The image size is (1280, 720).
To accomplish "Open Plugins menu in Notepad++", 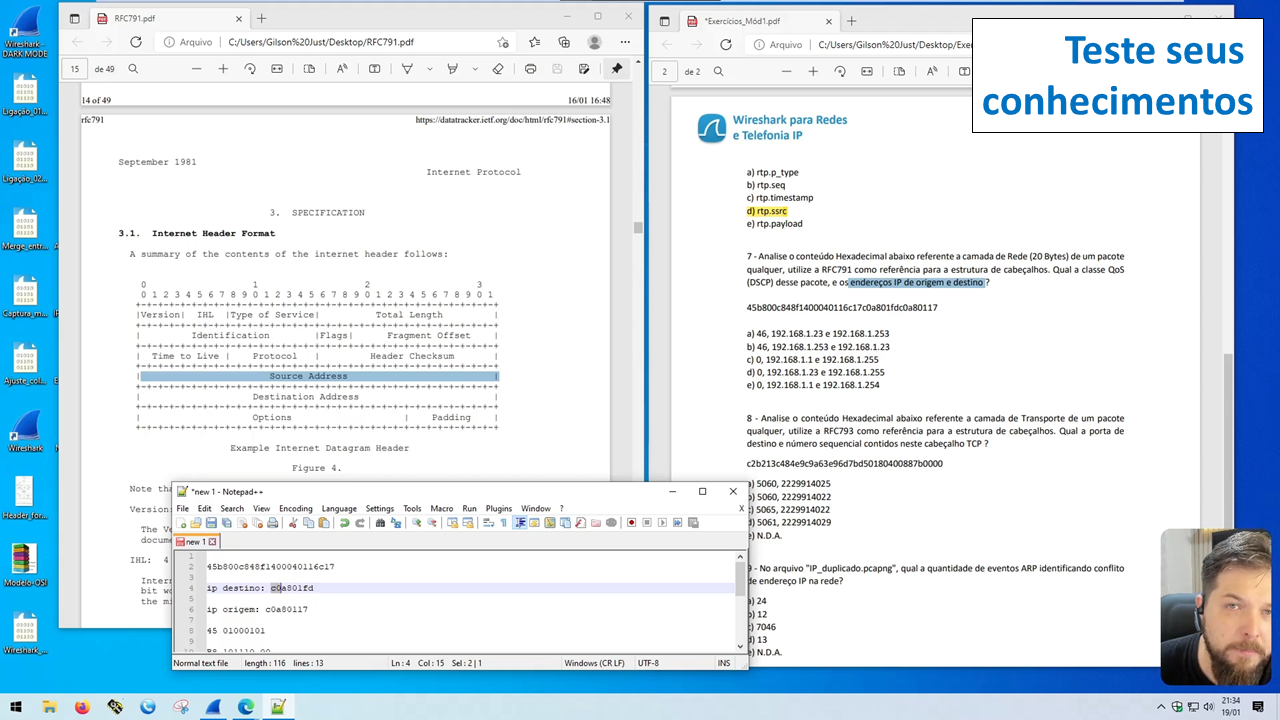I will click(x=499, y=508).
